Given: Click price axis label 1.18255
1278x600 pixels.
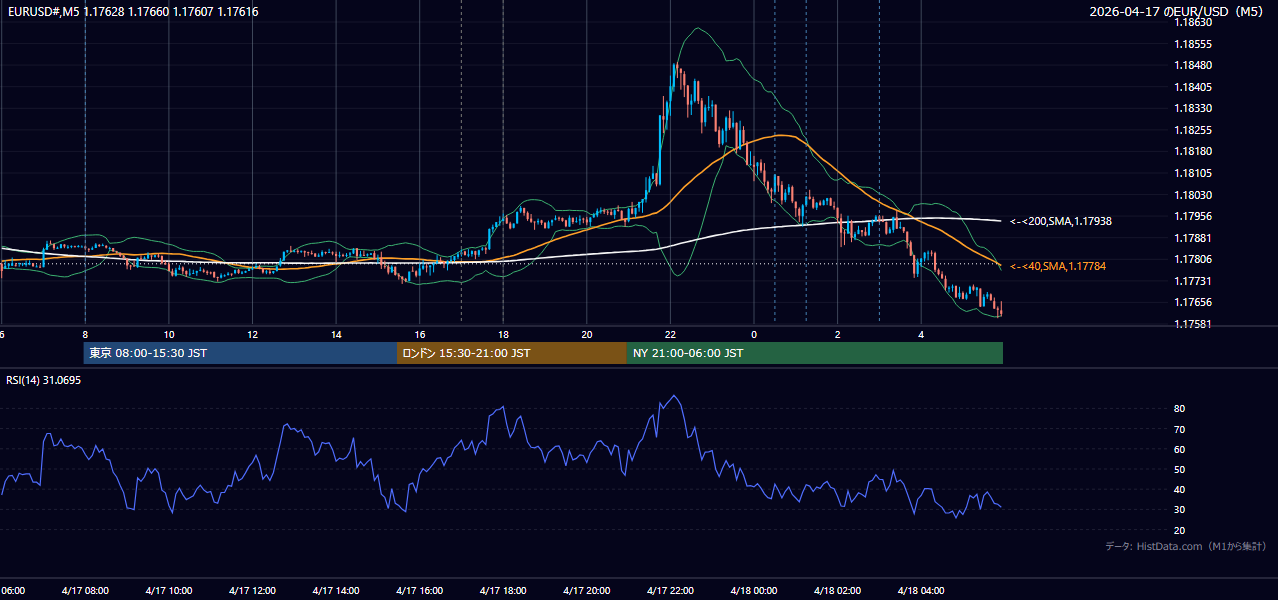Looking at the screenshot, I should click(x=1193, y=130).
